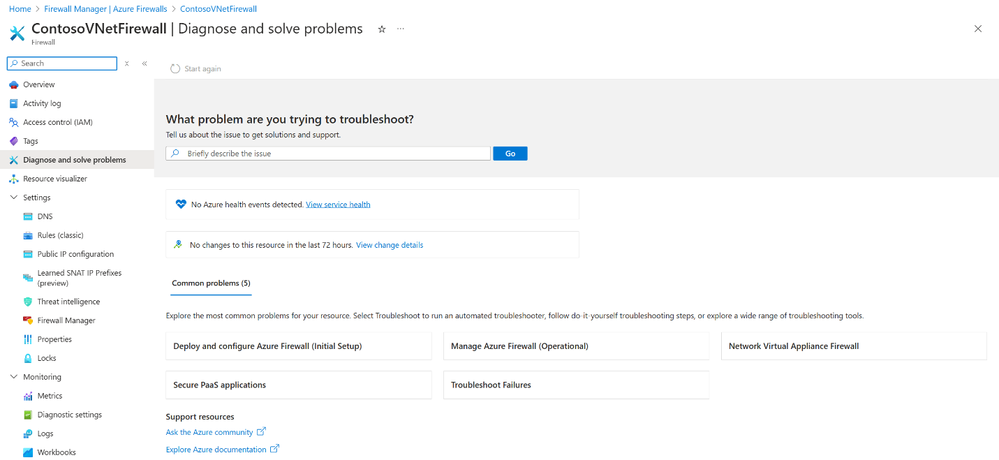Click the Locks padlock icon
The image size is (999, 460).
(x=27, y=358)
